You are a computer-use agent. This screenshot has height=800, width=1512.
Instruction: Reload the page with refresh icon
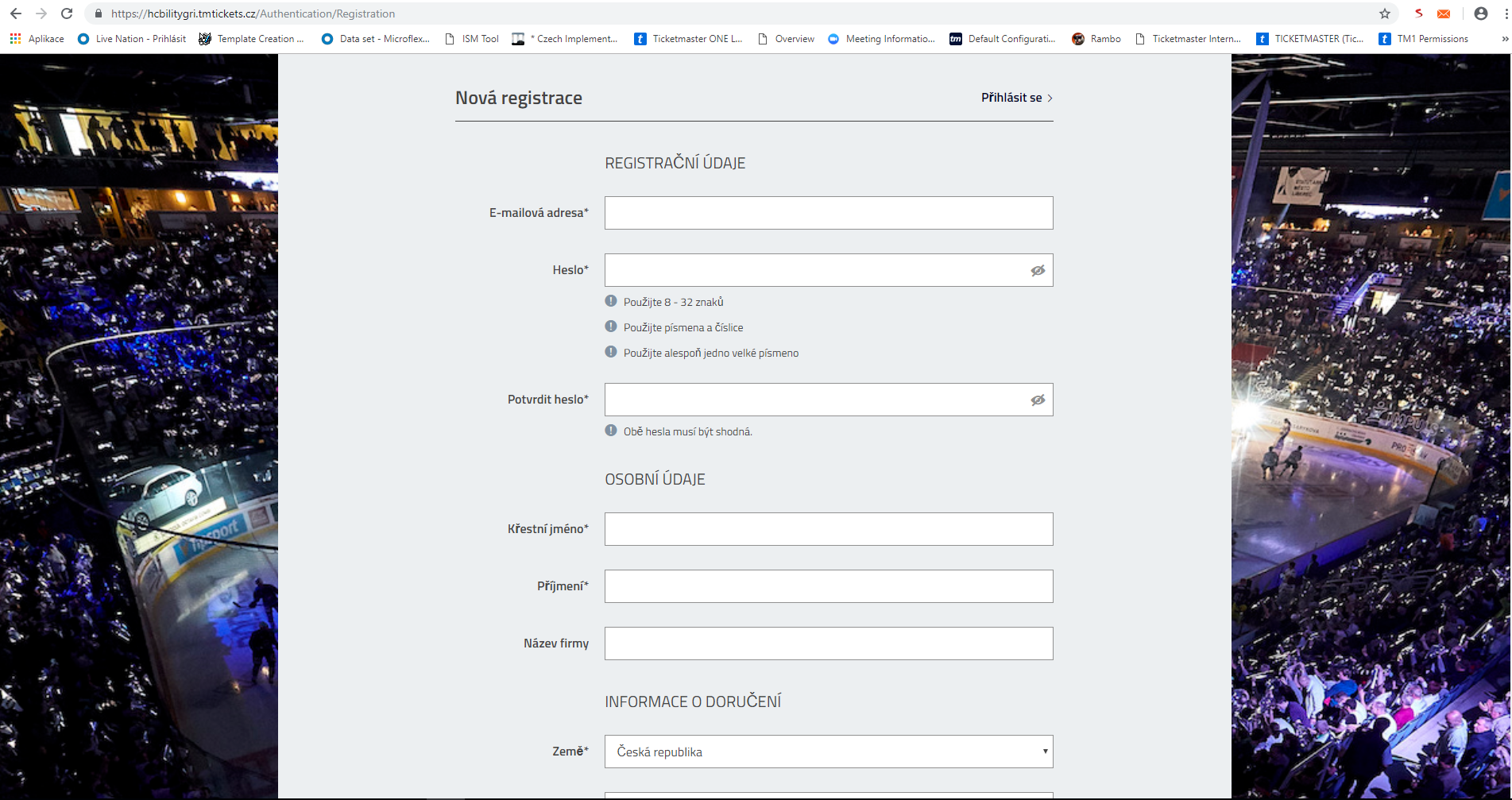67,14
